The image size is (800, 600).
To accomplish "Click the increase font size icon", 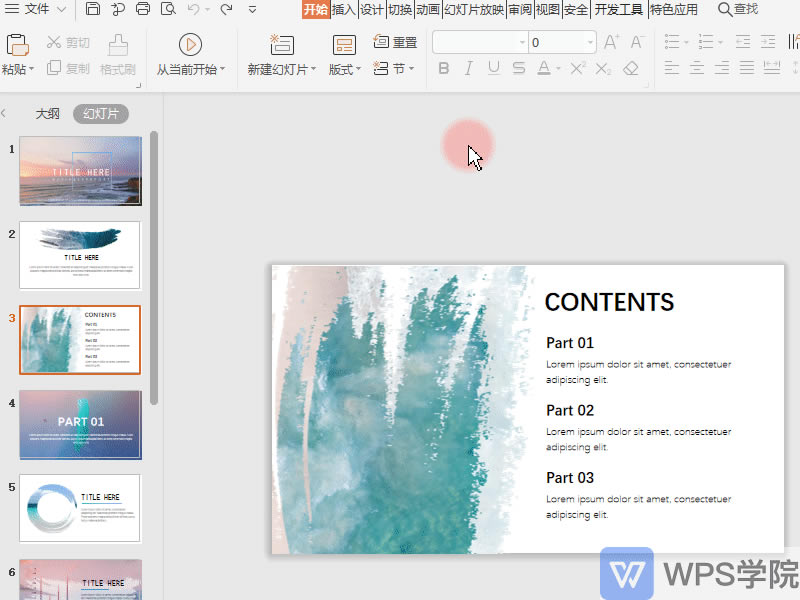I will click(612, 42).
